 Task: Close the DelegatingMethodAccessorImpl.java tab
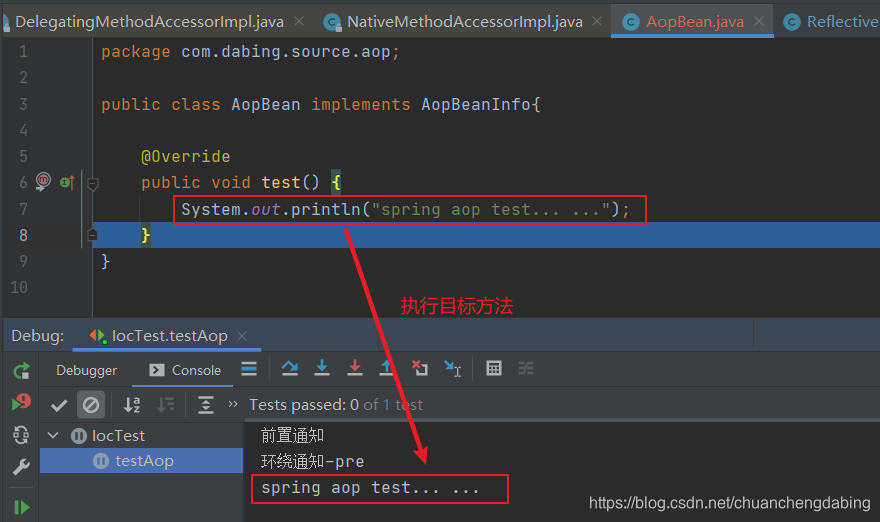299,21
